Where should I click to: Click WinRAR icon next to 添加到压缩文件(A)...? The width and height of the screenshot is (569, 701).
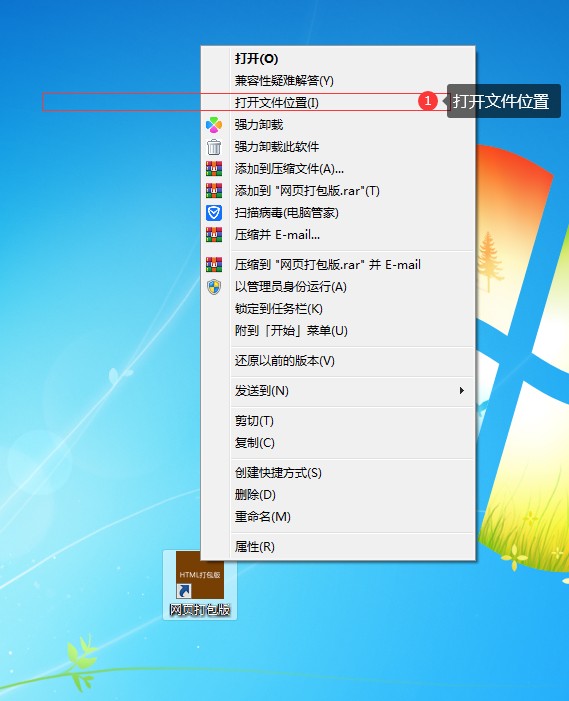(x=214, y=169)
